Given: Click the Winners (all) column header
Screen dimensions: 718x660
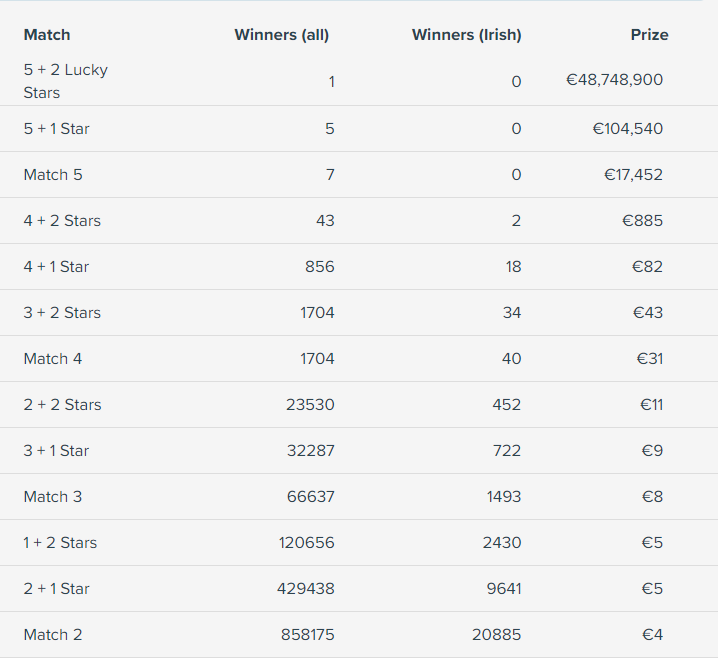Looking at the screenshot, I should [282, 35].
